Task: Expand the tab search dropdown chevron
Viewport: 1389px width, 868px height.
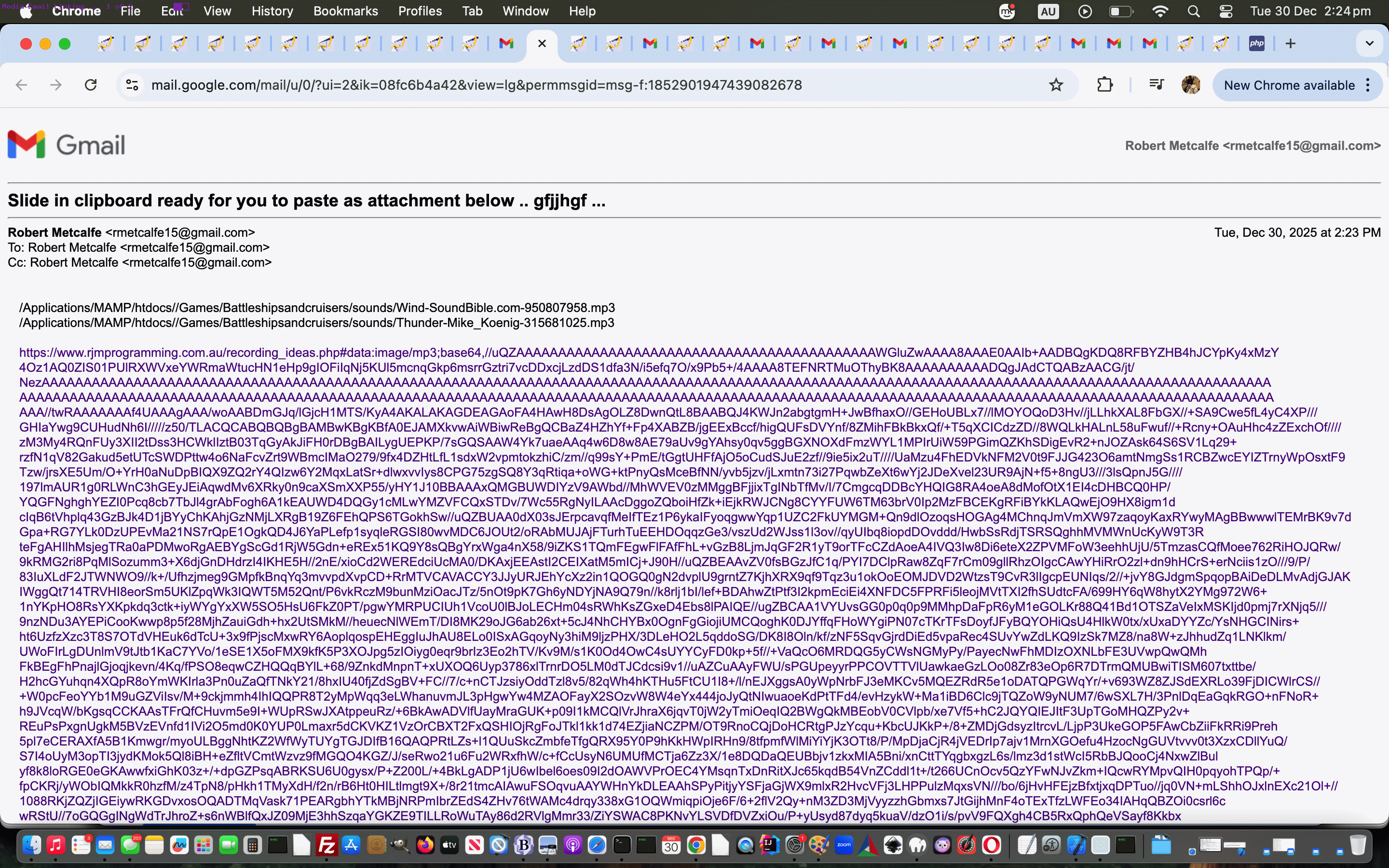Action: [x=1369, y=43]
